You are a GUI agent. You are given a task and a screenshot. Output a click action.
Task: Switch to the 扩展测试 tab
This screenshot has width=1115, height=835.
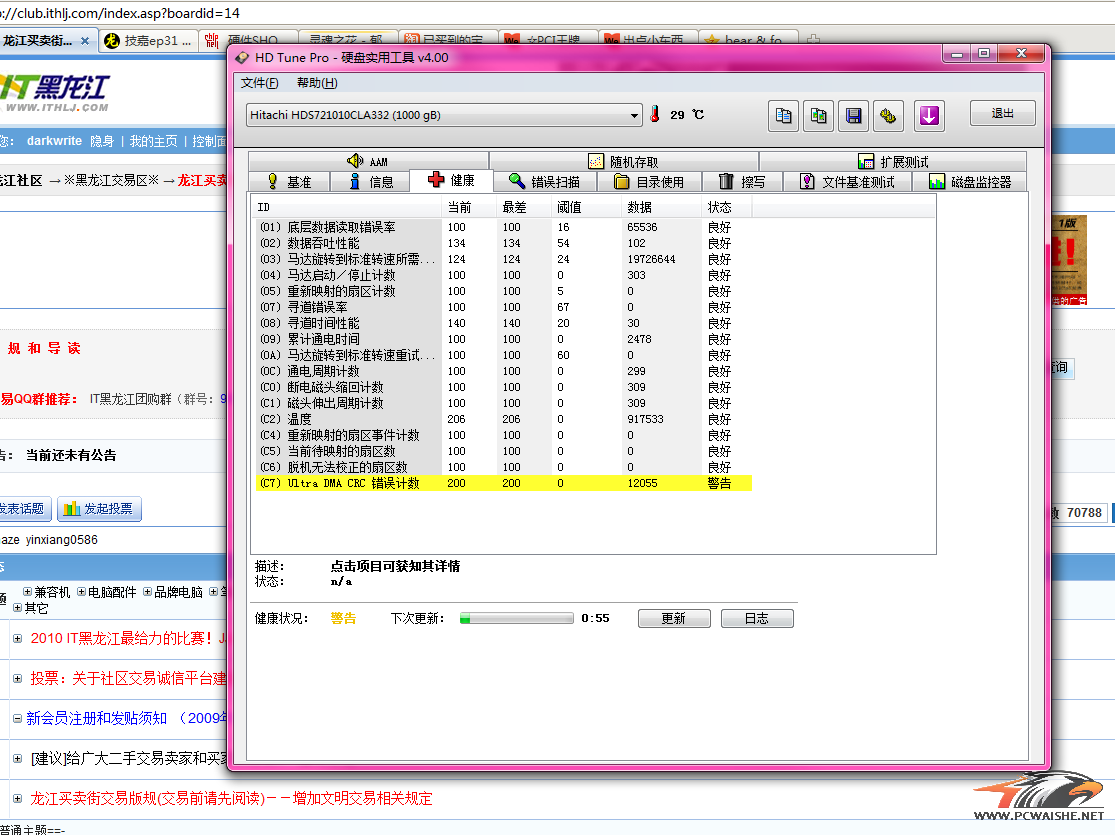pos(893,161)
